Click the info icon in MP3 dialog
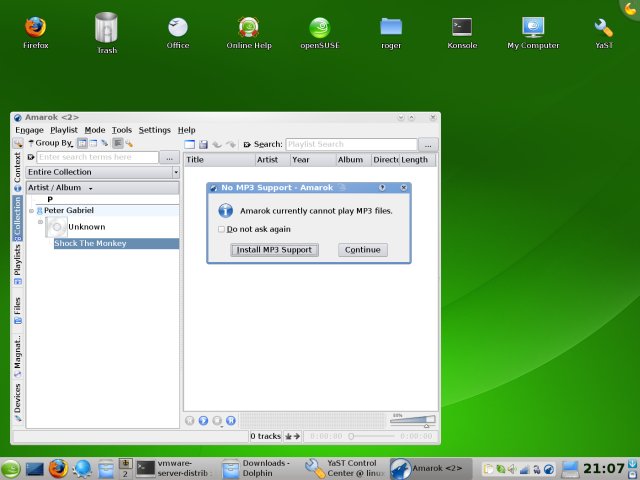The width and height of the screenshot is (640, 480). [225, 211]
